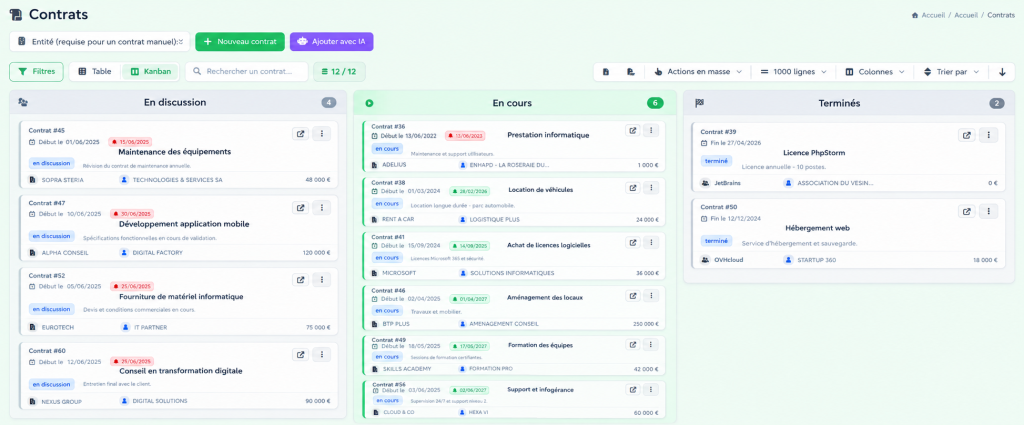The height and width of the screenshot is (425, 1024).
Task: Open Contrat #49 external link icon
Action: pyautogui.click(x=632, y=345)
